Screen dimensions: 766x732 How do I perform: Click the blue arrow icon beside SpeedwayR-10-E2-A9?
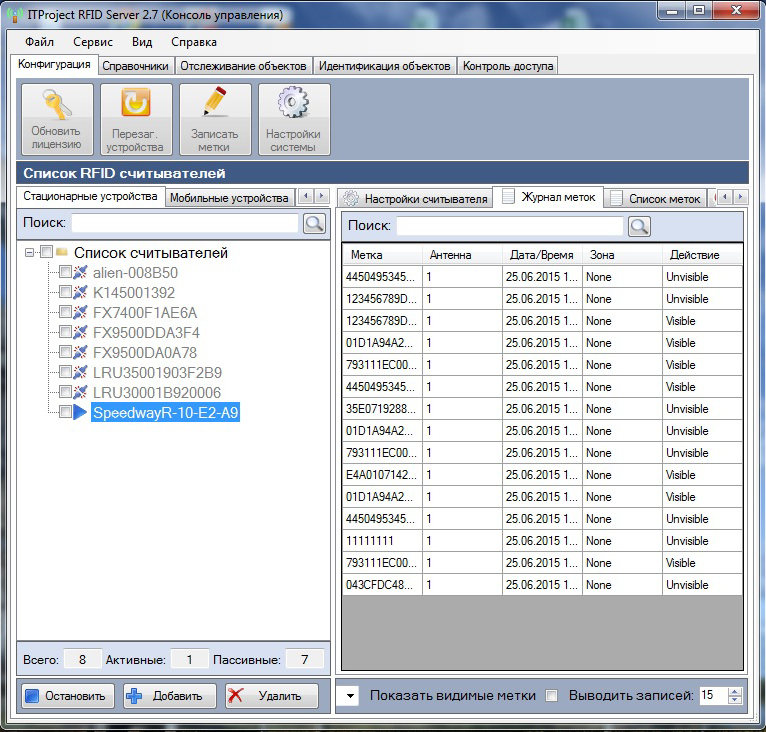(x=81, y=412)
